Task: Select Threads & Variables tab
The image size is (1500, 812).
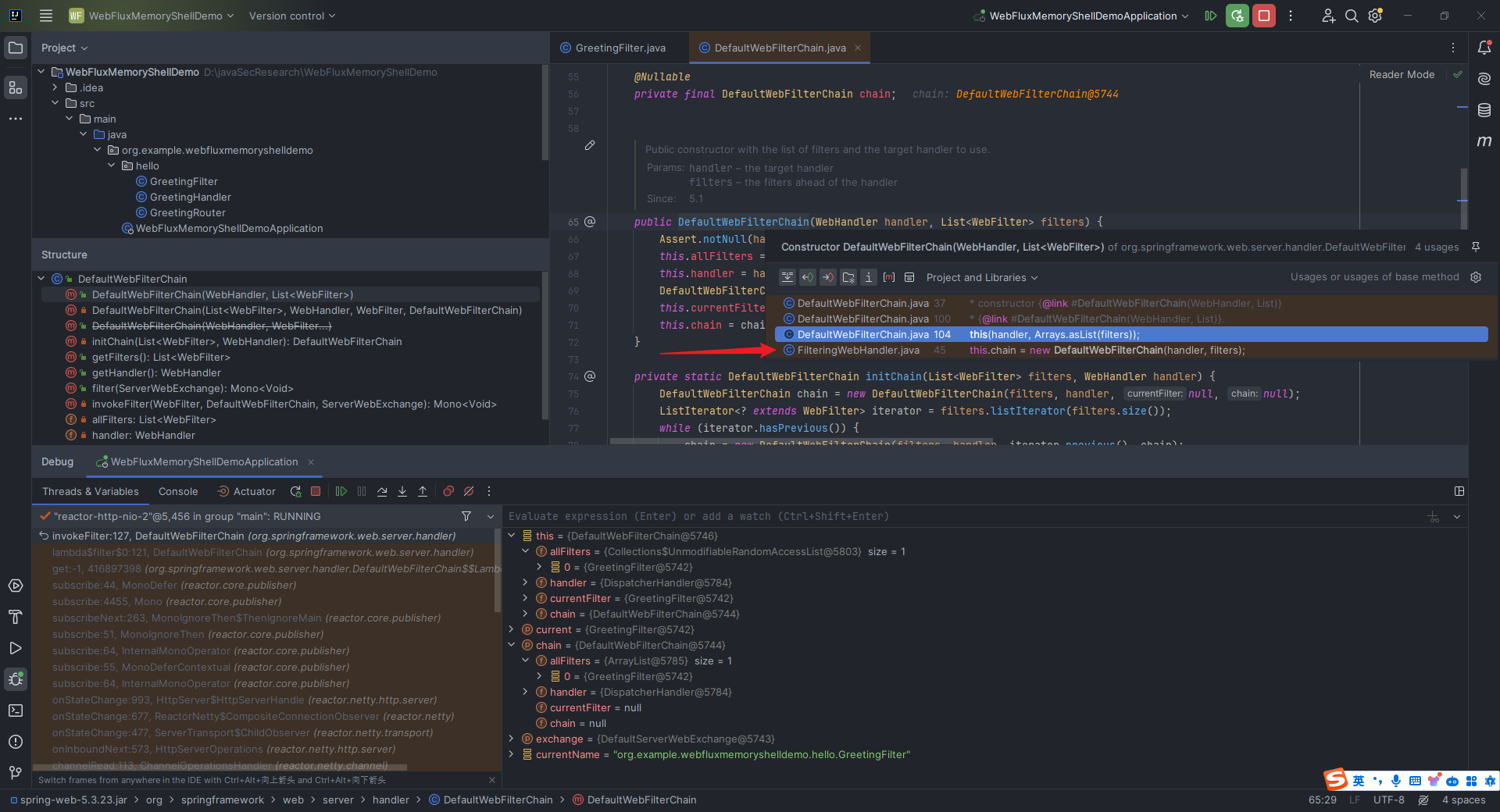Action: [x=90, y=491]
